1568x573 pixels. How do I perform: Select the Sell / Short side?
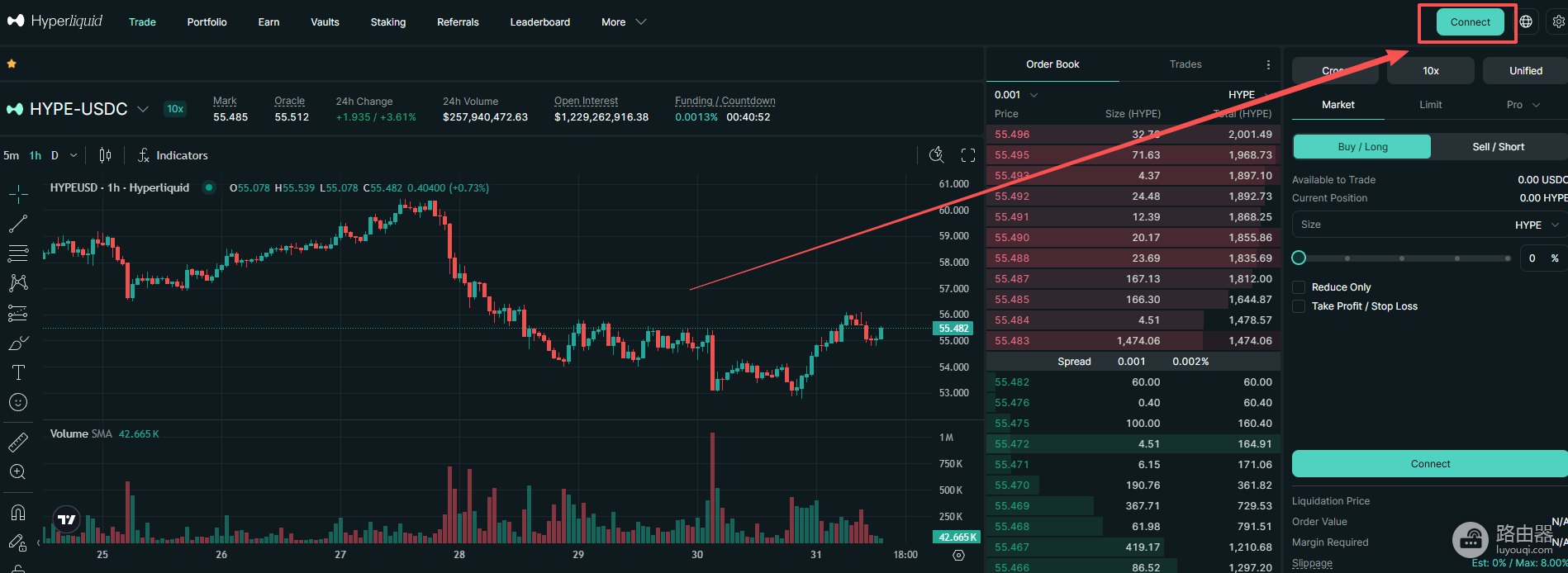coord(1499,147)
